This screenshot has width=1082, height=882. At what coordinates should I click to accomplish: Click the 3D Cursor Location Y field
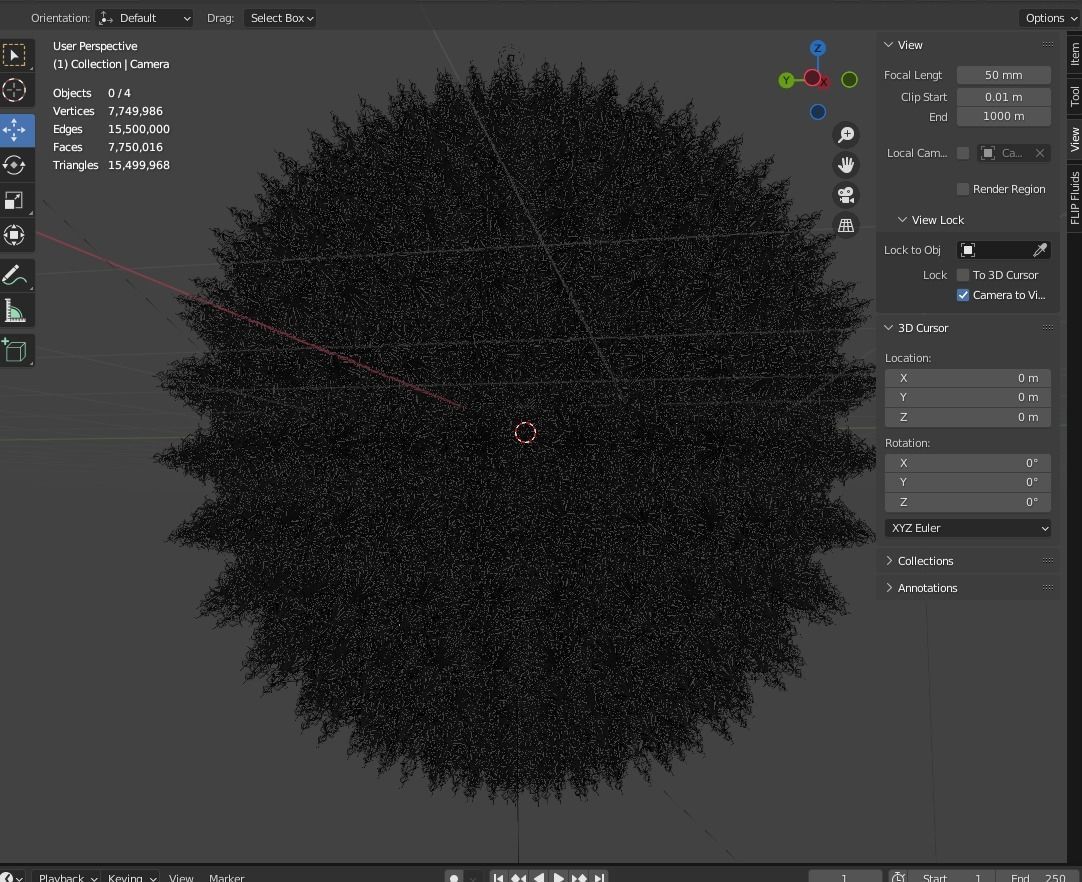[x=967, y=398]
